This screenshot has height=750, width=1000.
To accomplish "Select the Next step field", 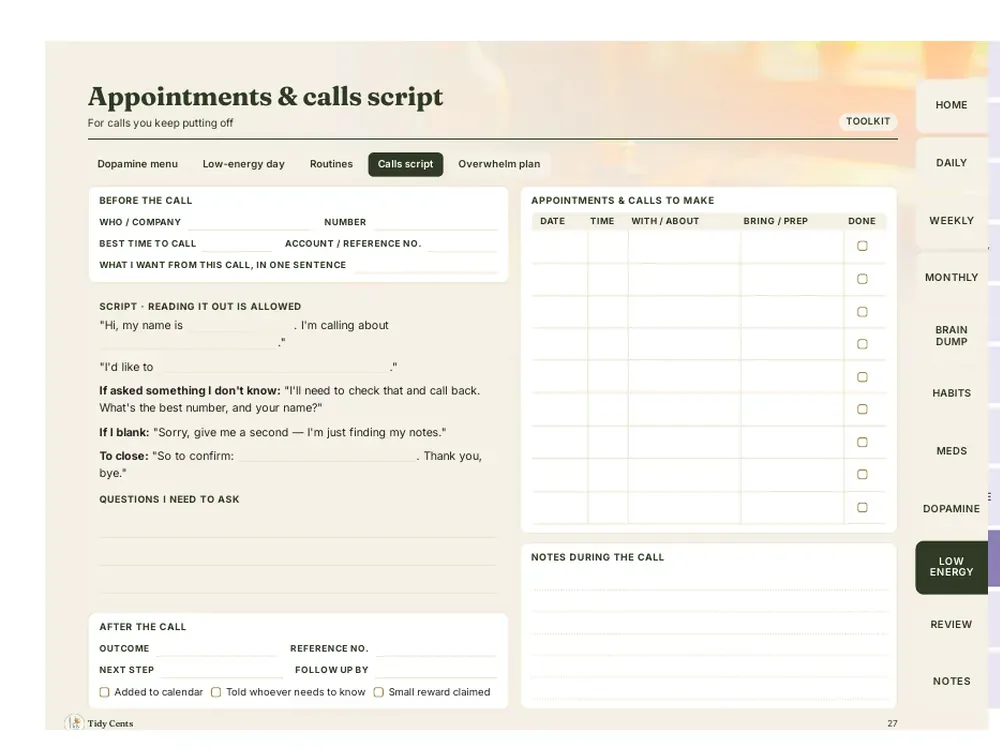I will [221, 670].
